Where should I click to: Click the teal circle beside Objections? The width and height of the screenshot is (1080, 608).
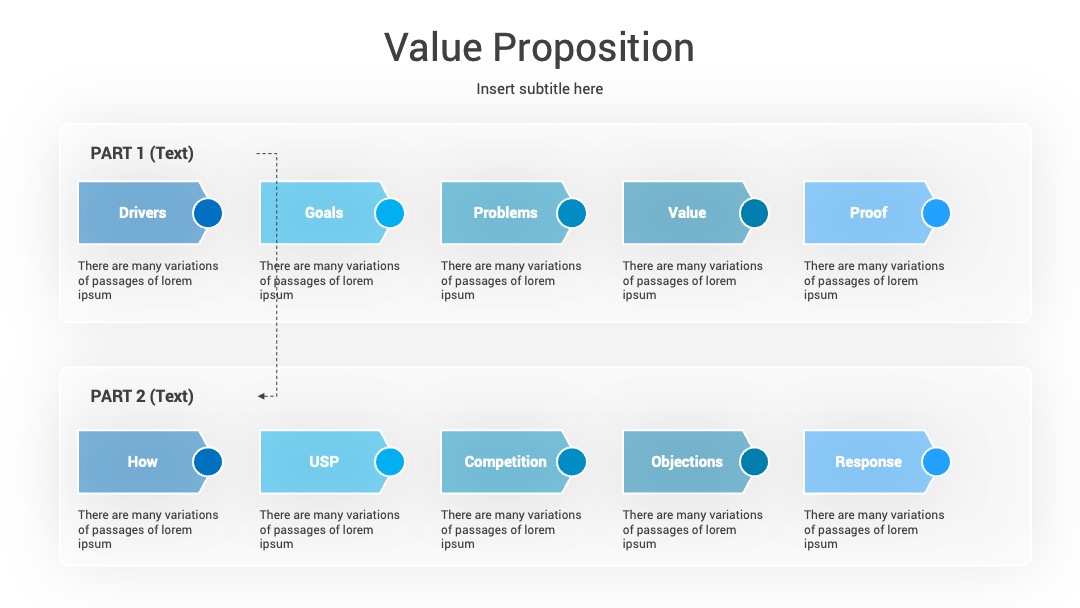[754, 462]
